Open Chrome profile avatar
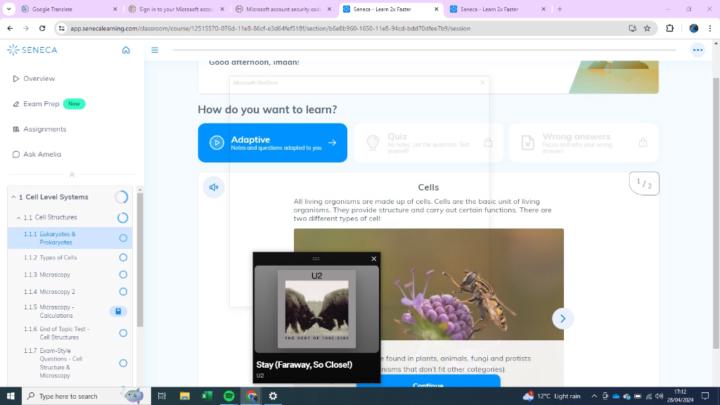The height and width of the screenshot is (405, 720). click(693, 28)
